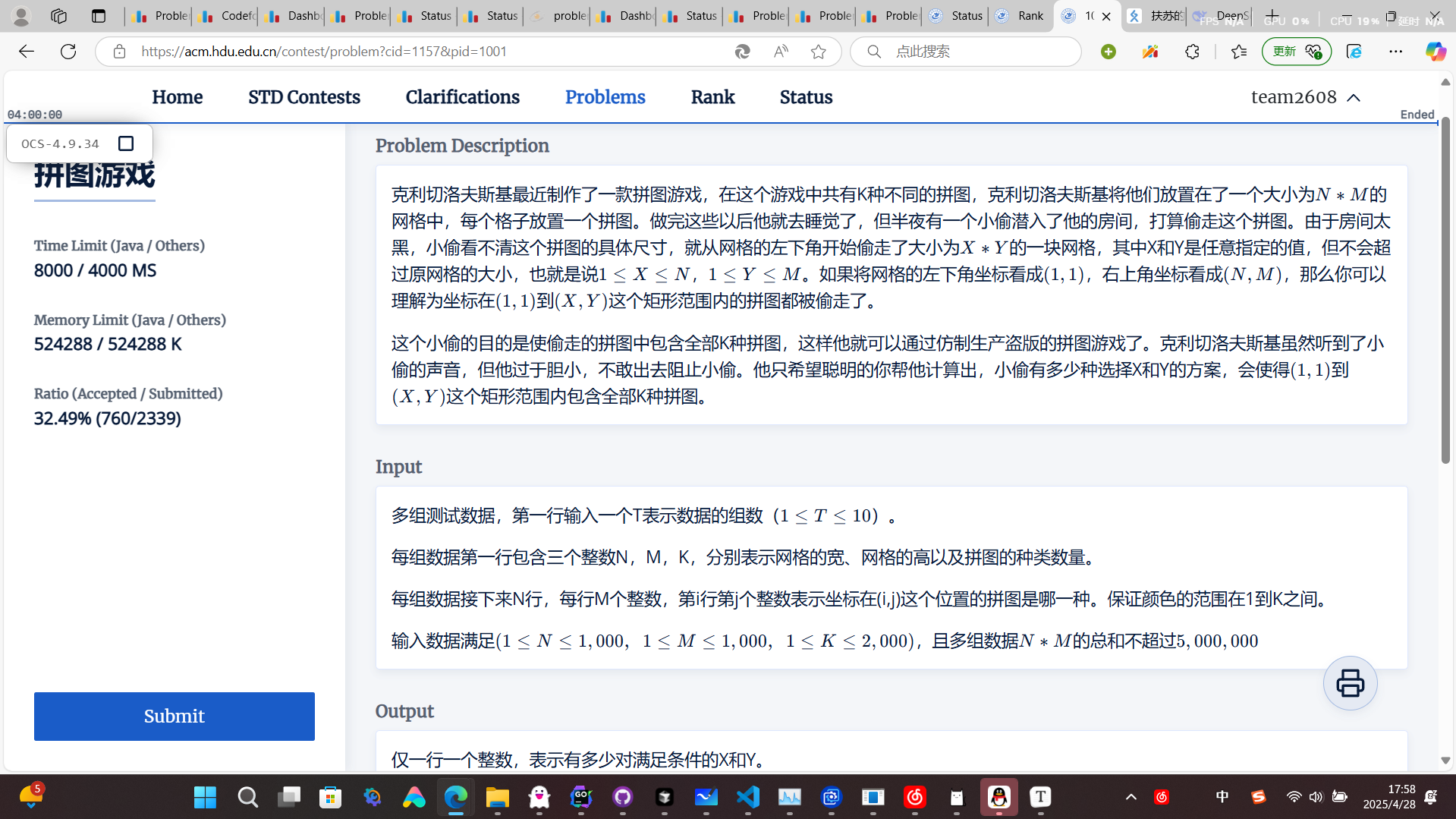Open taskbar clock and calendar
The image size is (1456, 819).
click(x=1388, y=797)
